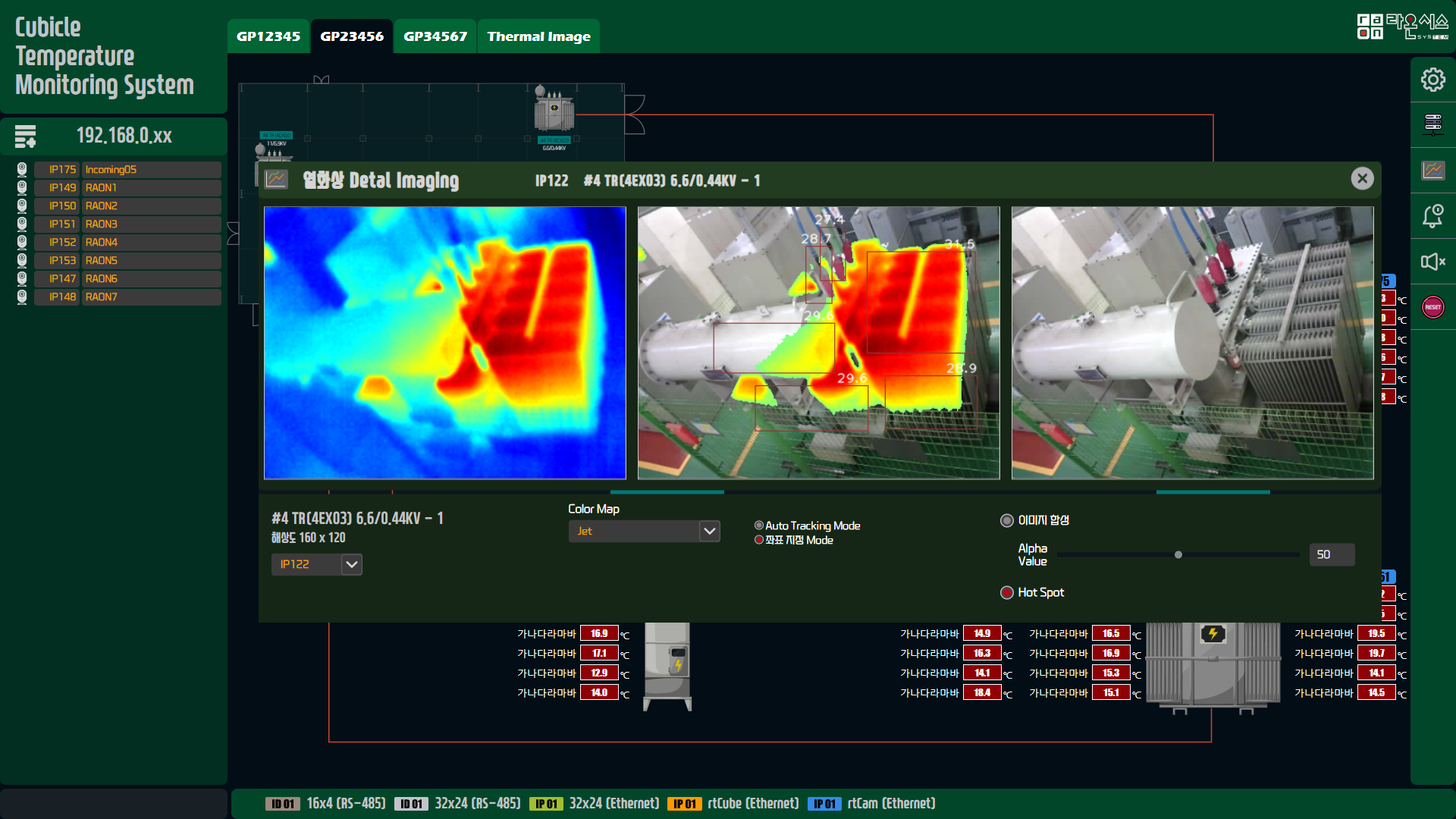Toggle the 이미지 합성 option

pyautogui.click(x=1006, y=520)
